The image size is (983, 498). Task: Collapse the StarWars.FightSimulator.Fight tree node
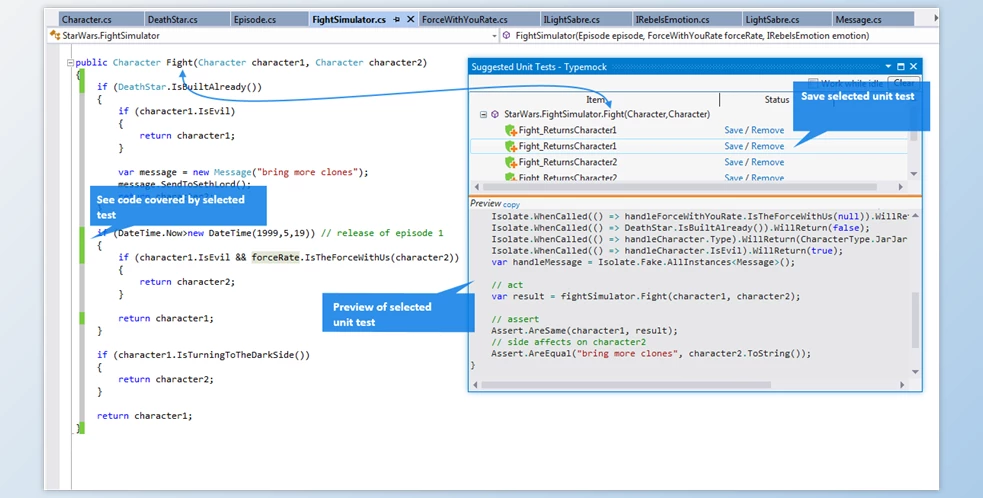click(483, 114)
